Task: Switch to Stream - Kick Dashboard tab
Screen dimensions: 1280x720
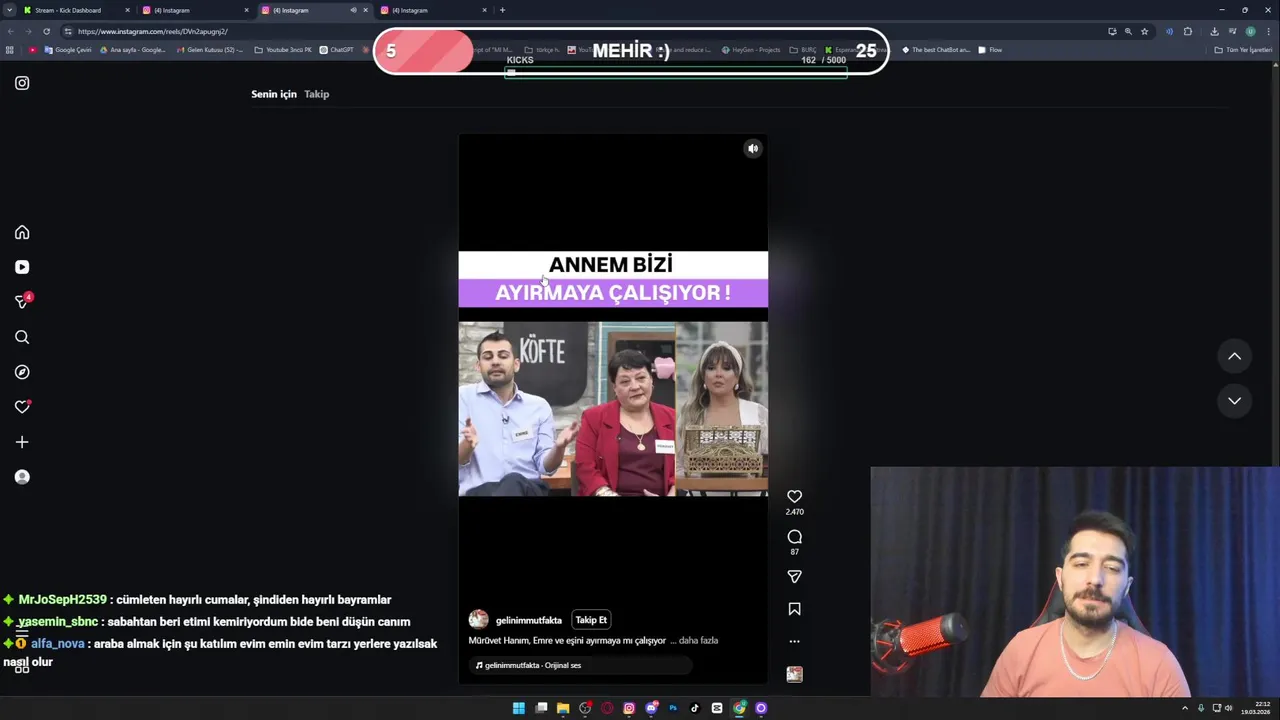Action: coord(76,10)
